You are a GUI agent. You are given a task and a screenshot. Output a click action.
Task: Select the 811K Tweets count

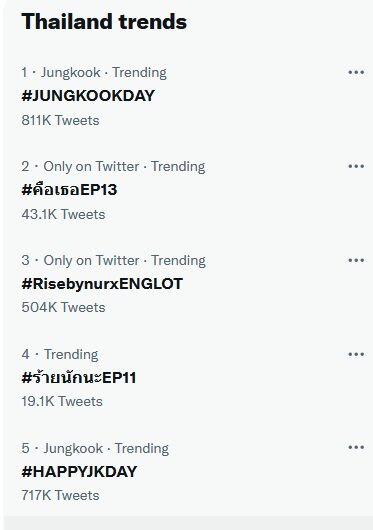point(60,120)
